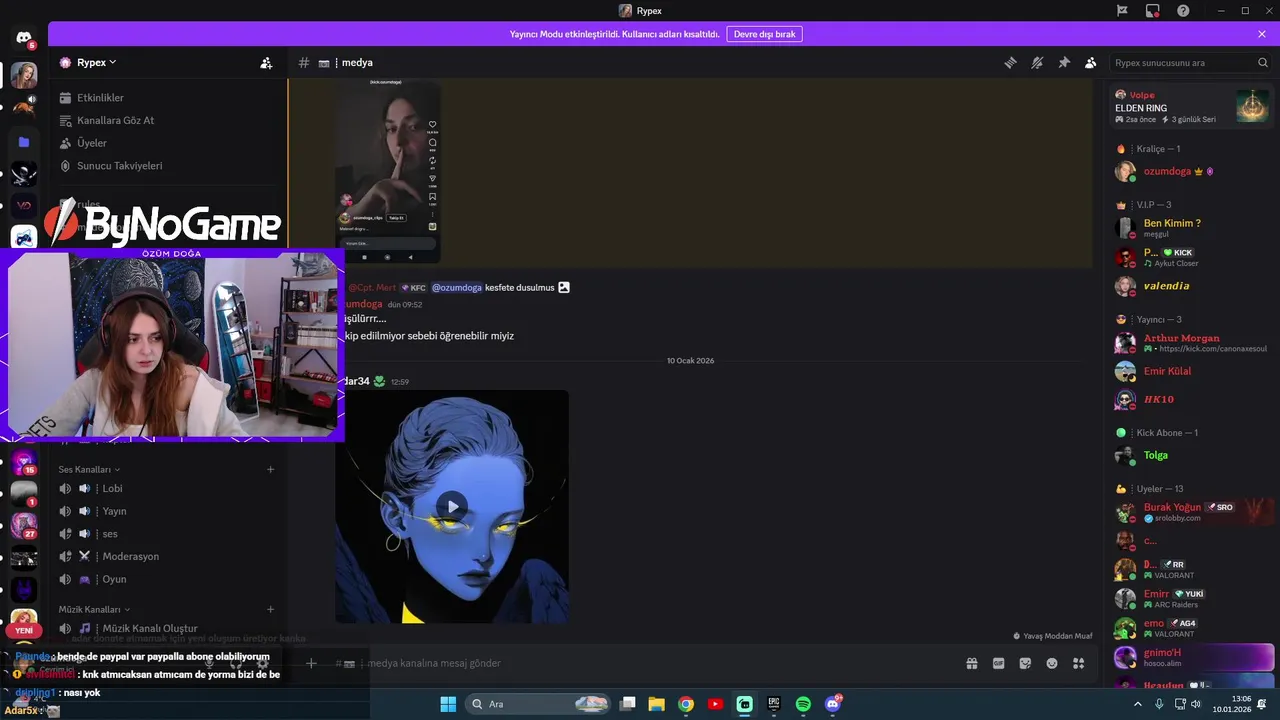Open the flag checkmark icon in title bar

[x=1122, y=11]
